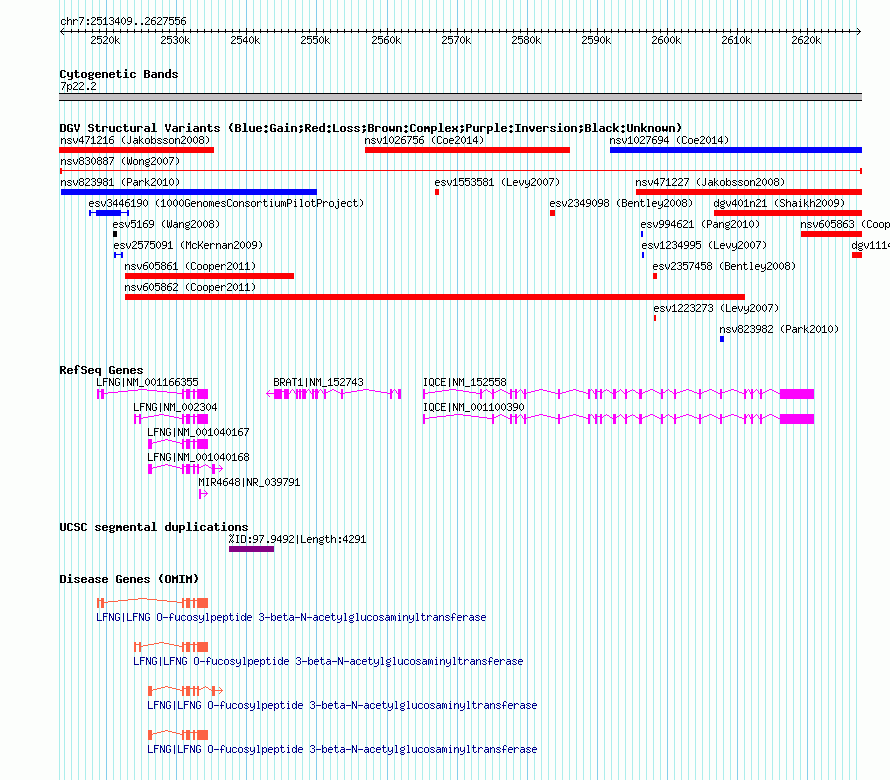This screenshot has width=890, height=780.
Task: Click the Disease Genes (OMIM) track title
Action: (x=129, y=579)
